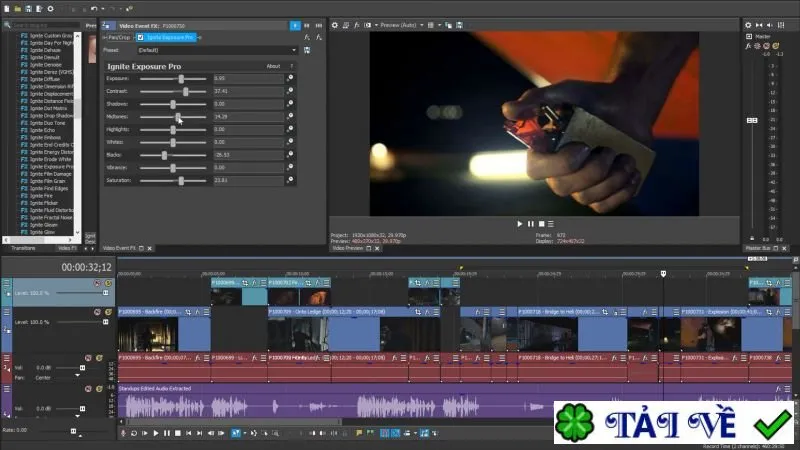Mute the first video track
This screenshot has width=800, height=450.
coord(97,283)
